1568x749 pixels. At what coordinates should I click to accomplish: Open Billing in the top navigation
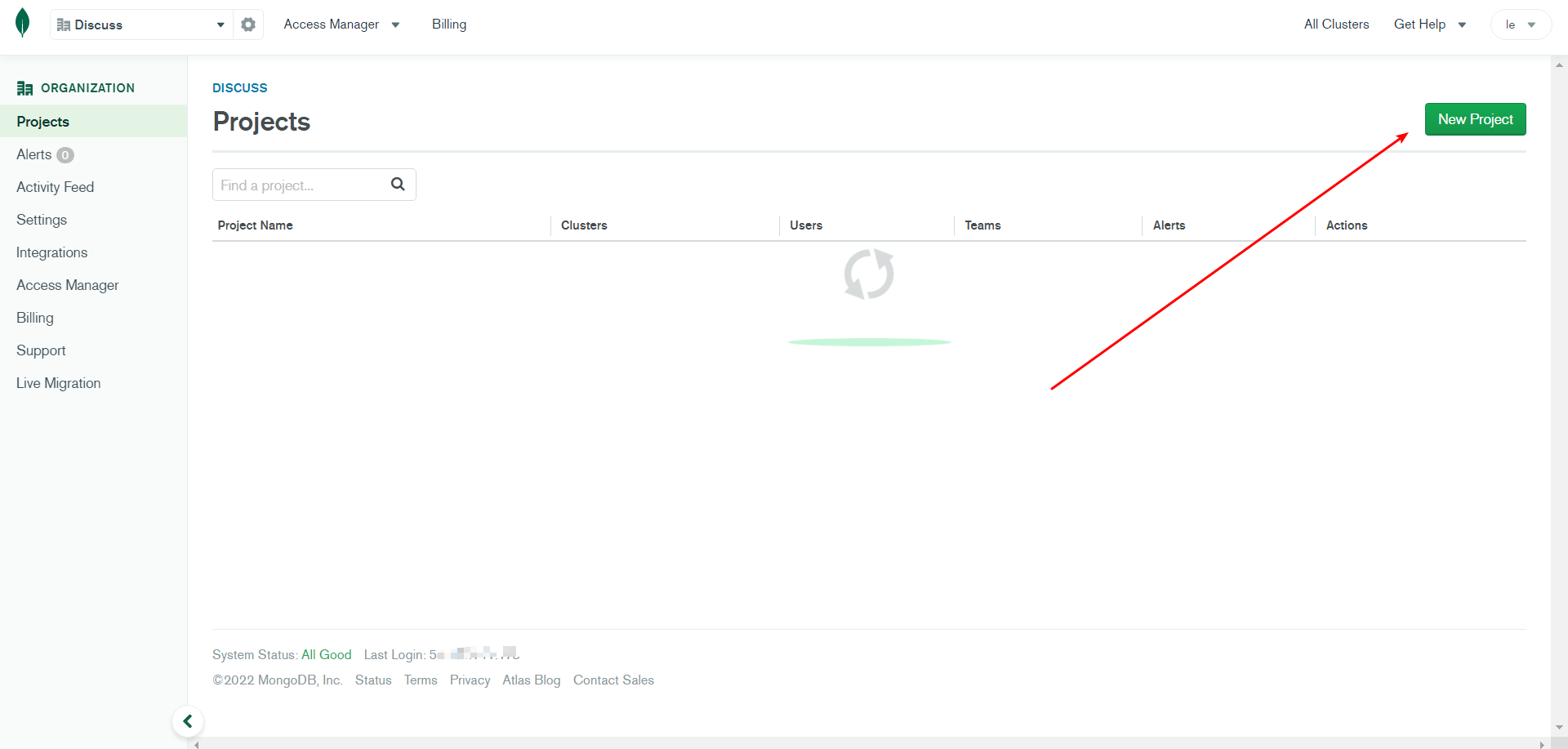coord(449,25)
